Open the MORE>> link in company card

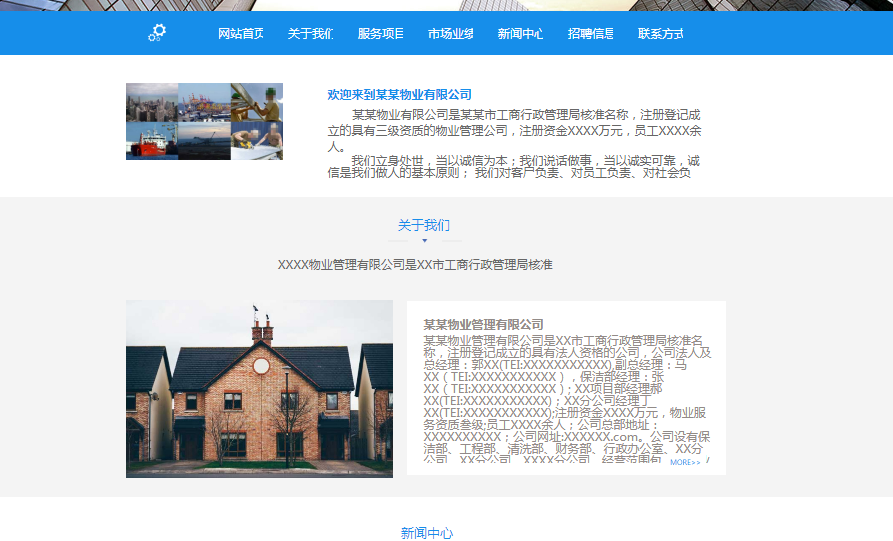tap(685, 463)
